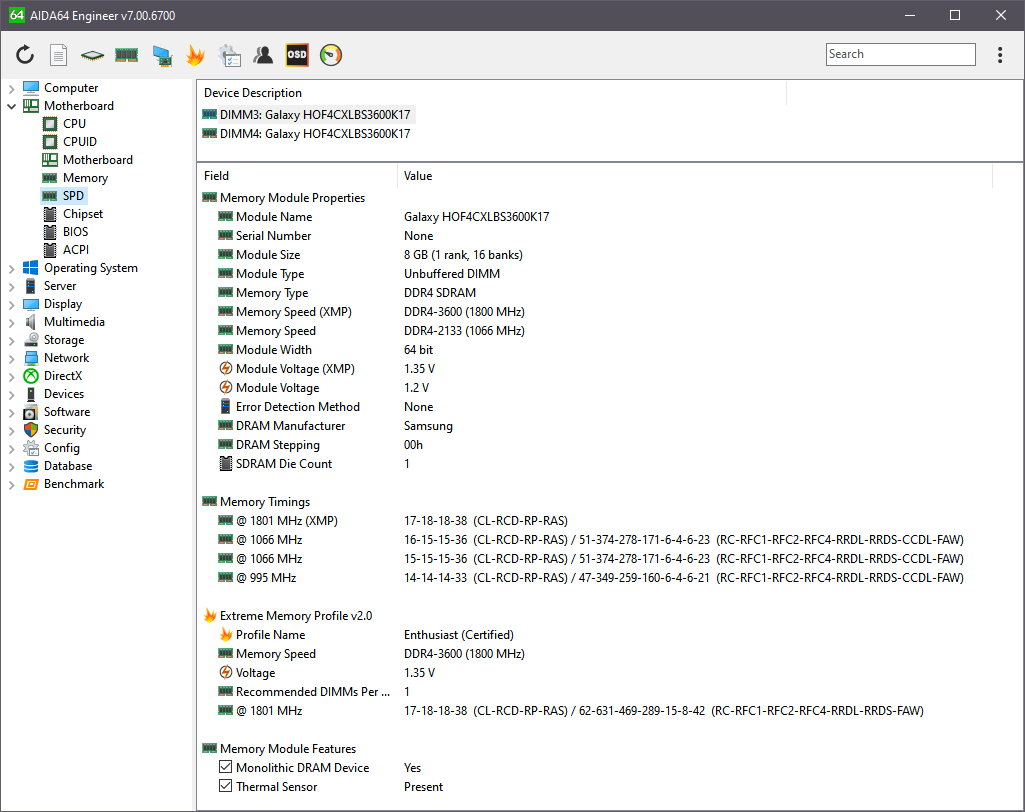1025x812 pixels.
Task: Select Devices in the tree
Action: (x=63, y=394)
